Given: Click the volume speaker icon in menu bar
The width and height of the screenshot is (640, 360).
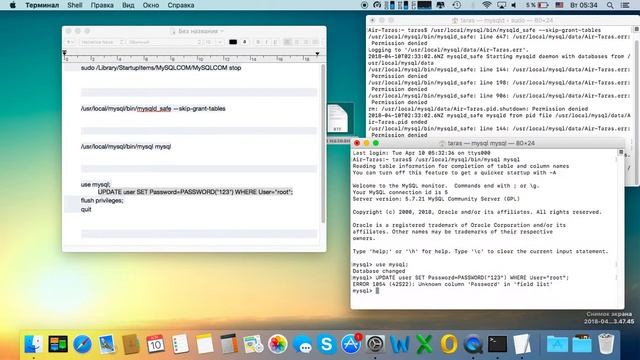Looking at the screenshot, I should [x=514, y=5].
